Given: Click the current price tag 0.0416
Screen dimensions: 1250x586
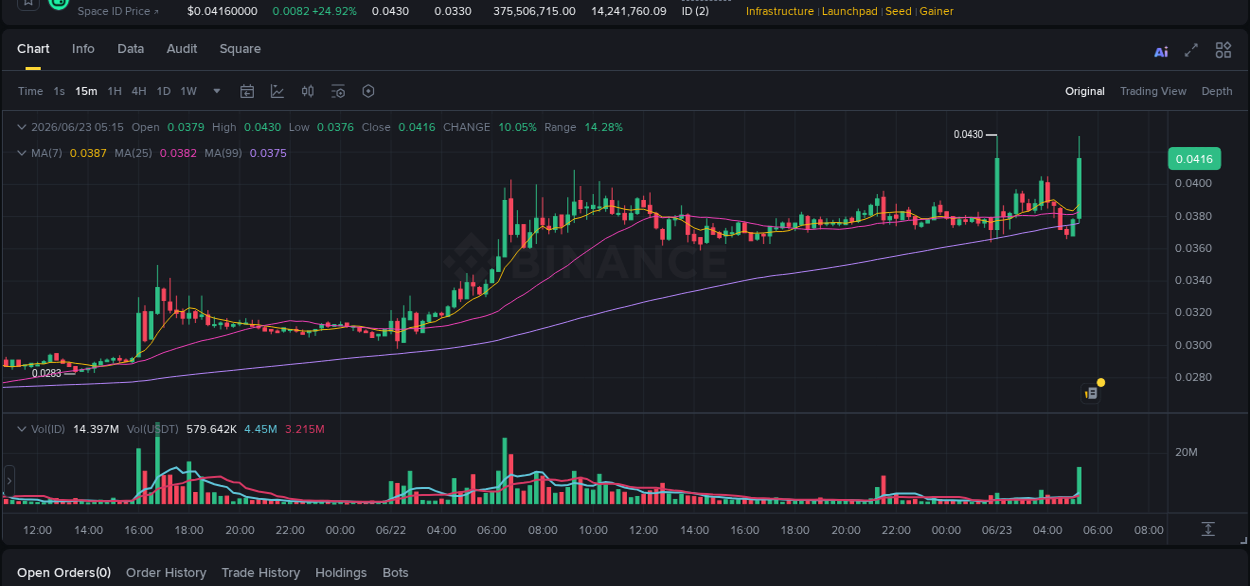Looking at the screenshot, I should point(1194,159).
